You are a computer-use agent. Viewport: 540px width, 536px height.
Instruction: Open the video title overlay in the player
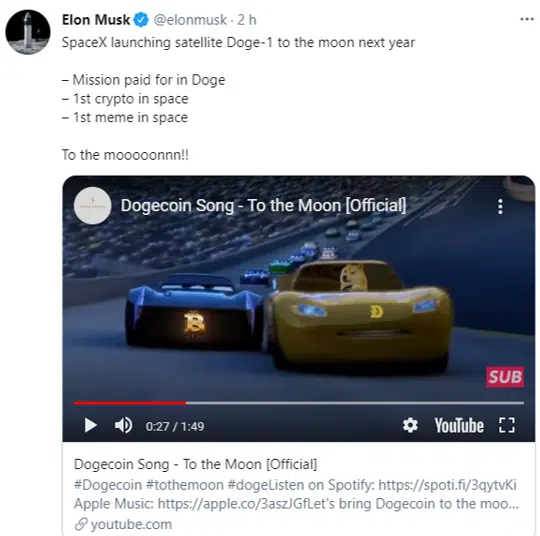[263, 205]
